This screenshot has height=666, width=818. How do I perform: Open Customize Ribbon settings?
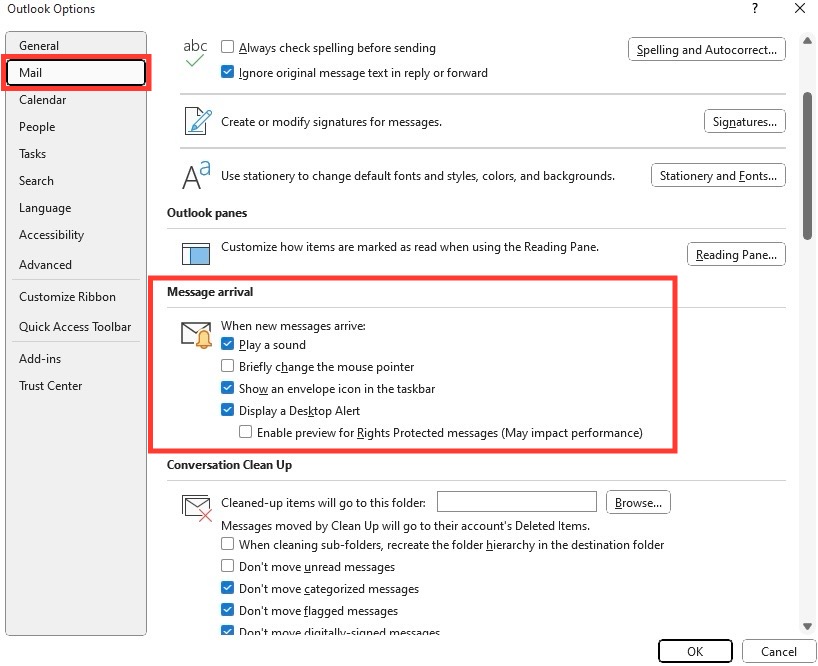76,297
